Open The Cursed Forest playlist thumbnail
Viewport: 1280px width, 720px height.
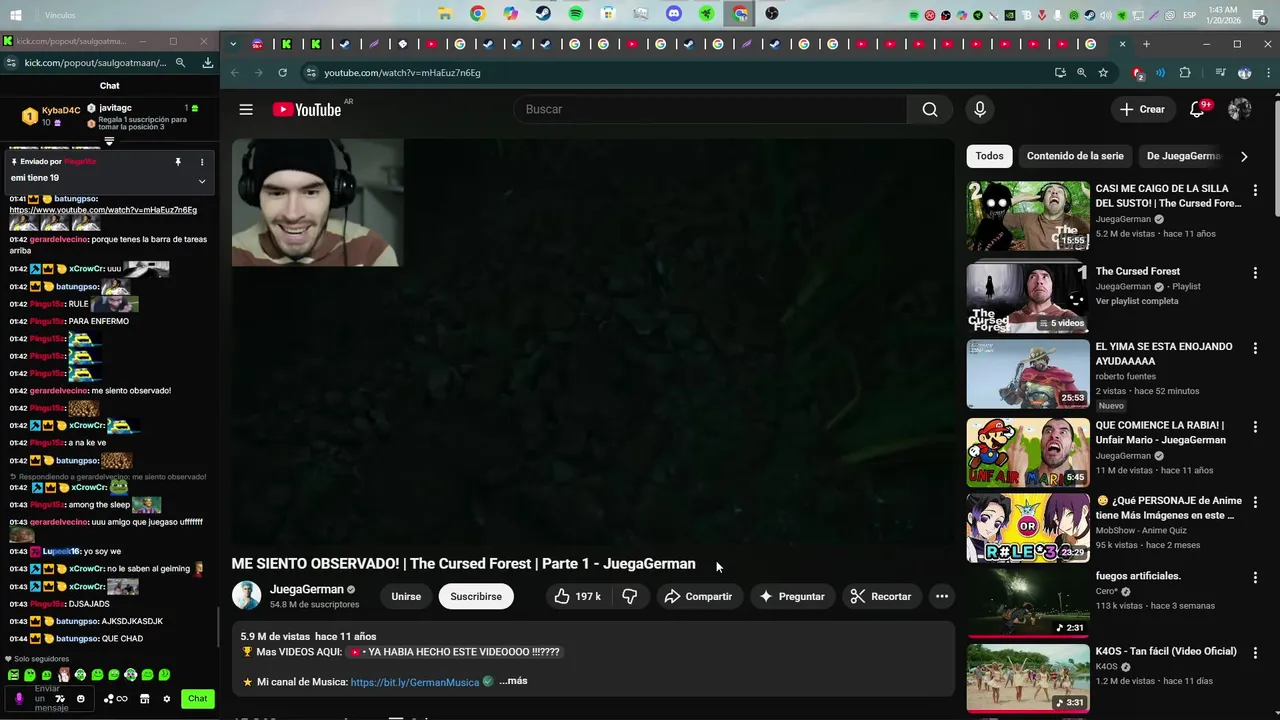pos(1028,298)
